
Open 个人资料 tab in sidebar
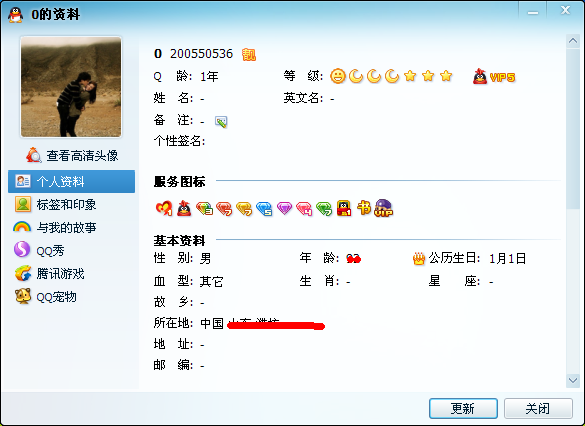point(72,182)
